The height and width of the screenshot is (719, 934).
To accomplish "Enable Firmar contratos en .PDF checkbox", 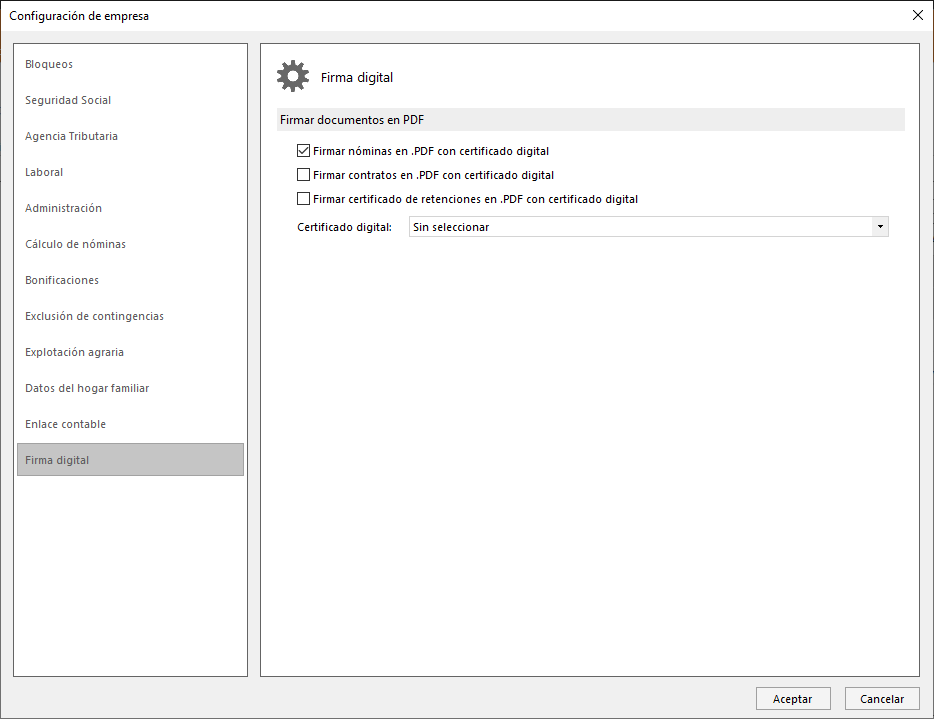I will click(x=303, y=175).
